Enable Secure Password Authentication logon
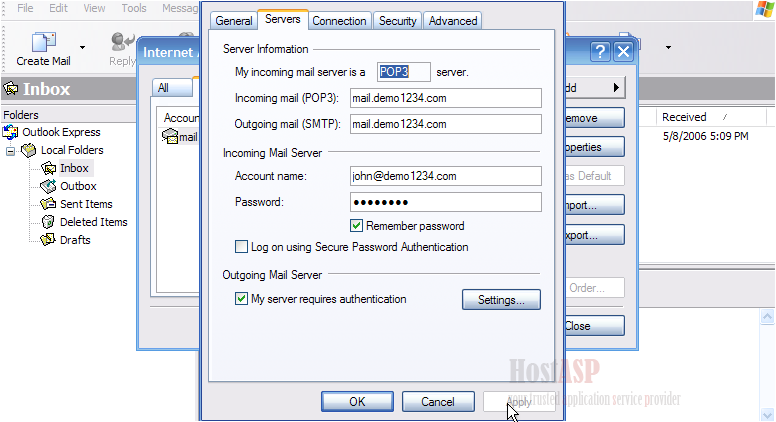The width and height of the screenshot is (776, 422). 241,247
